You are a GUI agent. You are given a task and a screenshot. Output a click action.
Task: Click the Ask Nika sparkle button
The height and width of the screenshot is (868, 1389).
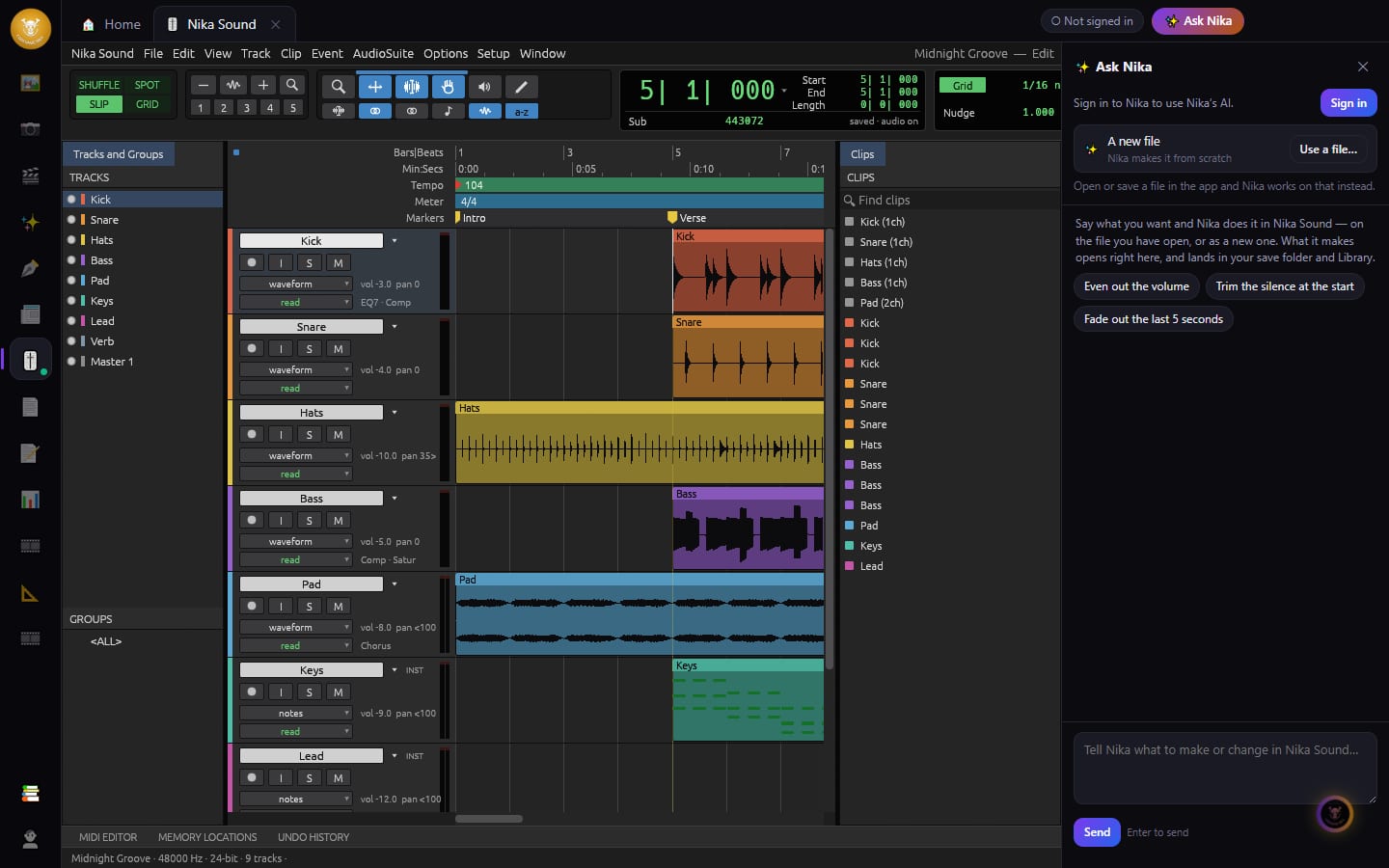tap(1197, 21)
